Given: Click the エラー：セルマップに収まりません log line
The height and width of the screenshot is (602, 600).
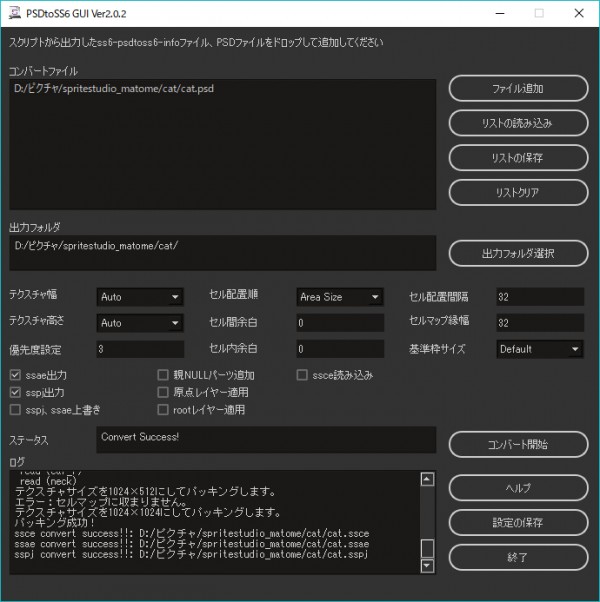Looking at the screenshot, I should click(101, 502).
